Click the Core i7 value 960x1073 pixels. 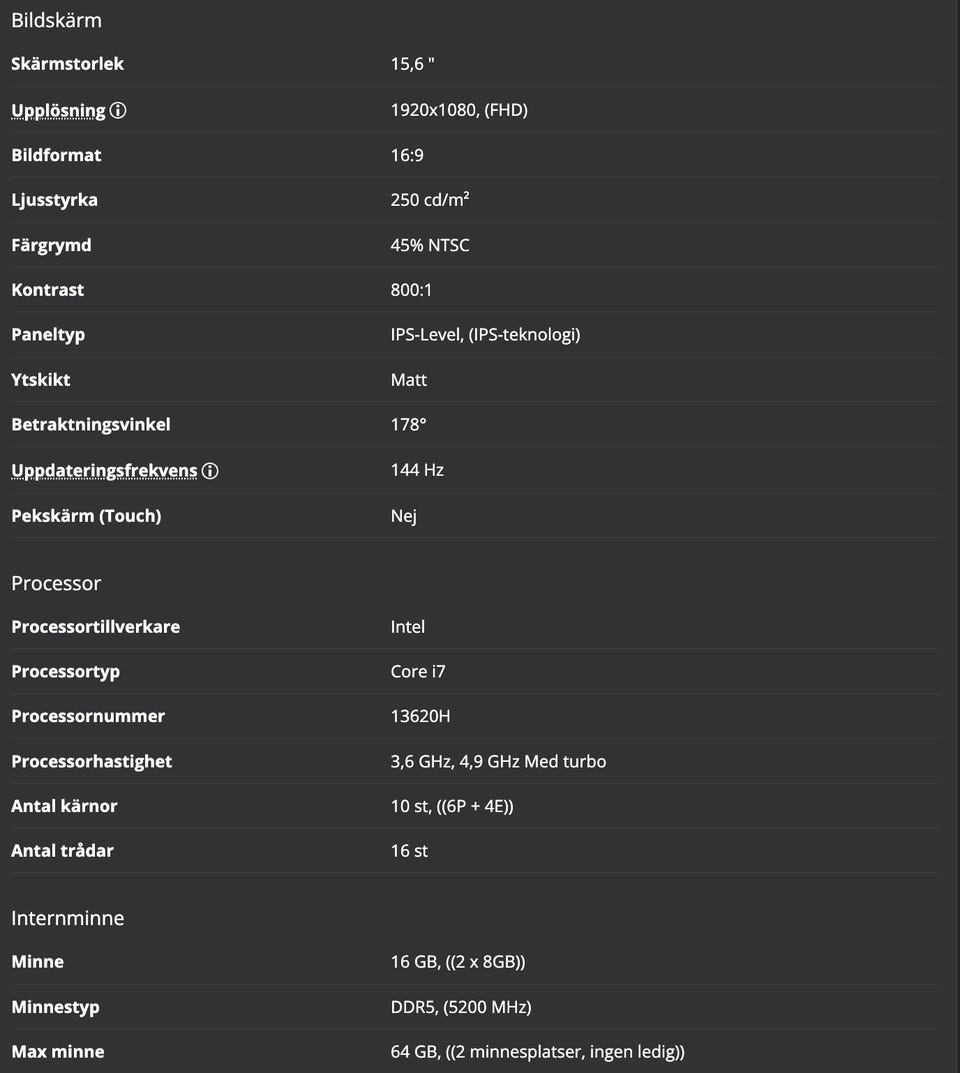[x=418, y=672]
